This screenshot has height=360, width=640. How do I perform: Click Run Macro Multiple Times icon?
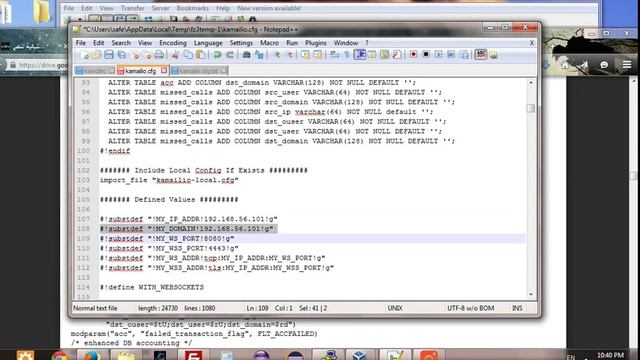[451, 55]
